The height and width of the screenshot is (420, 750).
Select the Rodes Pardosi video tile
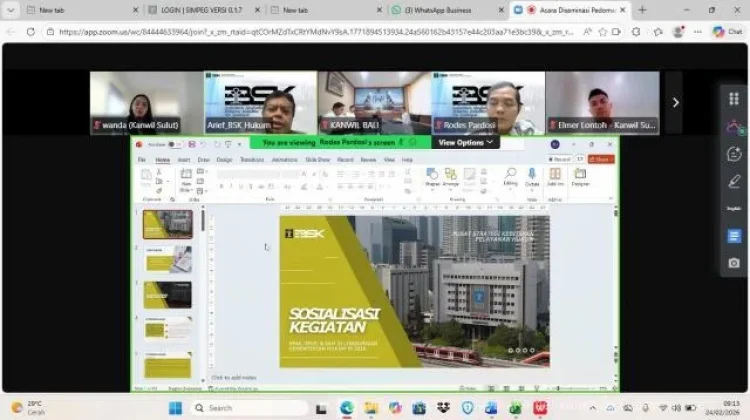(488, 103)
